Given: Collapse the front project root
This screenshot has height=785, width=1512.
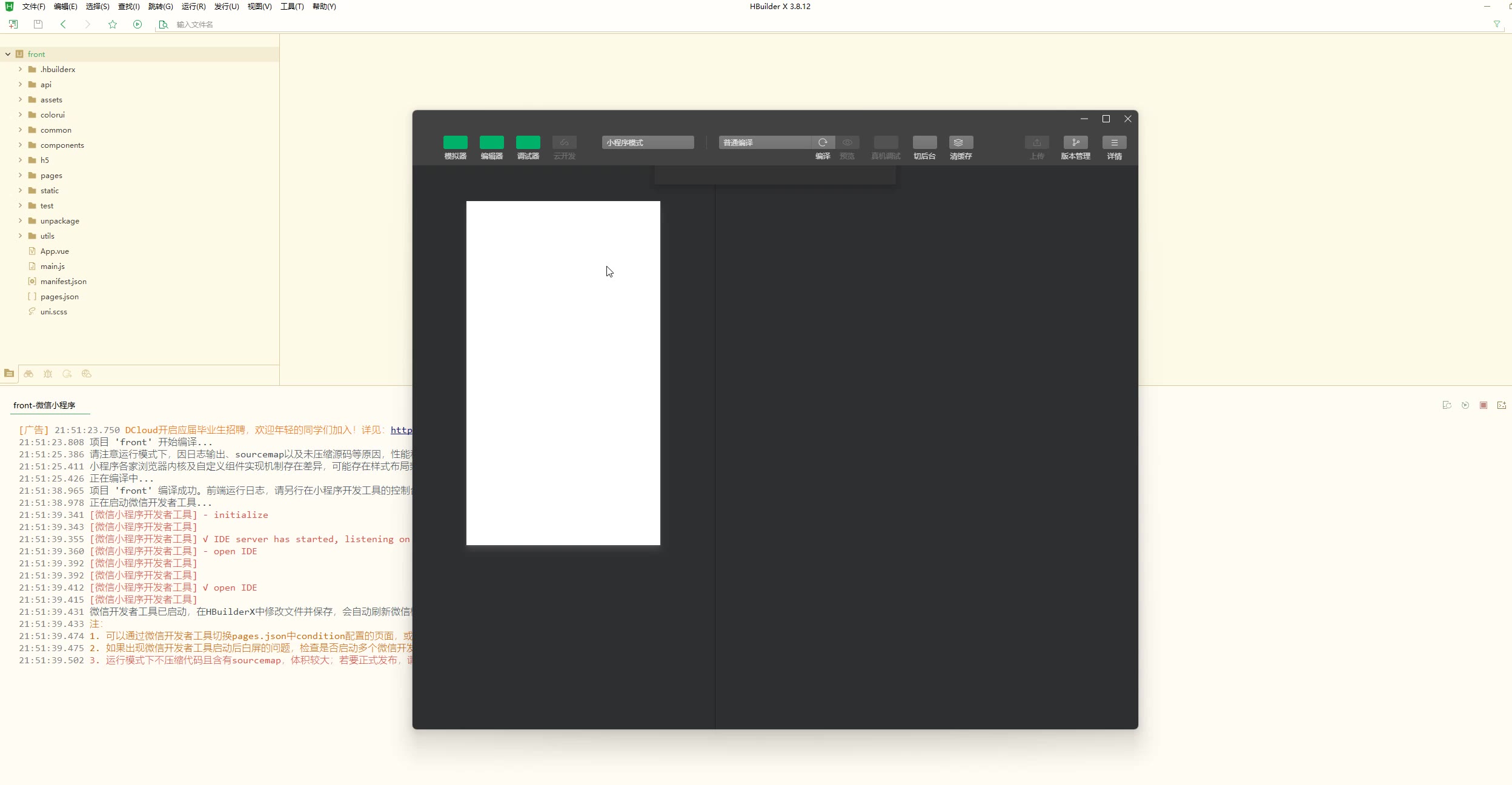Looking at the screenshot, I should pos(8,54).
